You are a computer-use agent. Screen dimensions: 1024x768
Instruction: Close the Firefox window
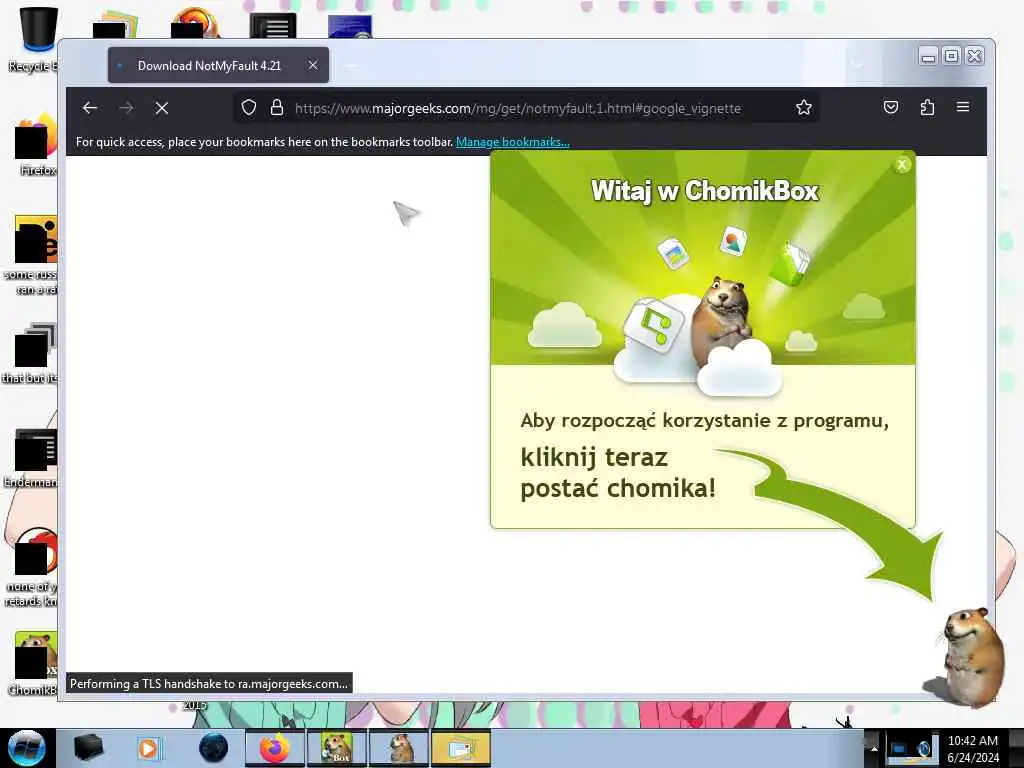974,57
